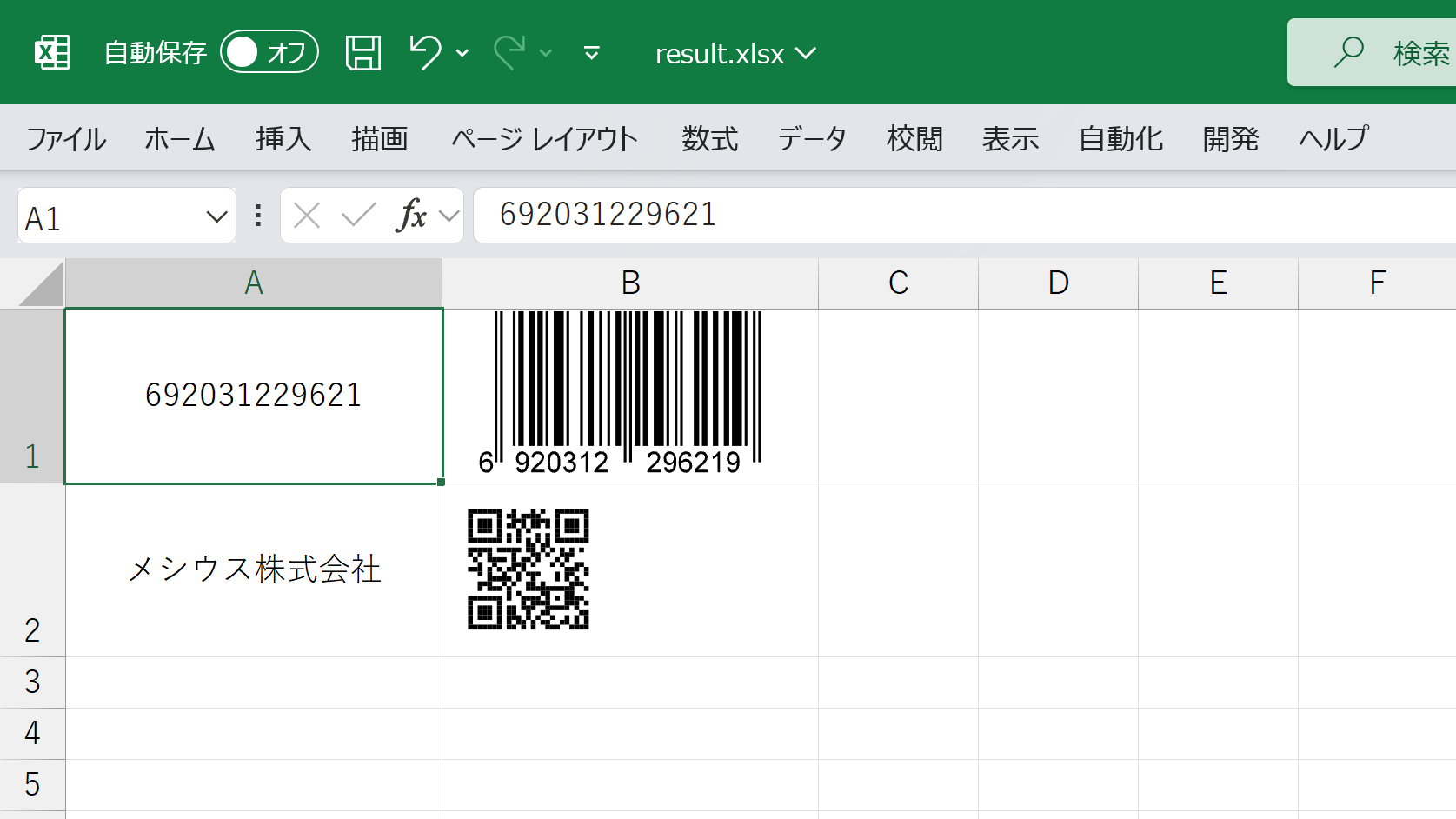Viewport: 1456px width, 819px height.
Task: Open the Redo history dropdown
Action: pos(546,54)
